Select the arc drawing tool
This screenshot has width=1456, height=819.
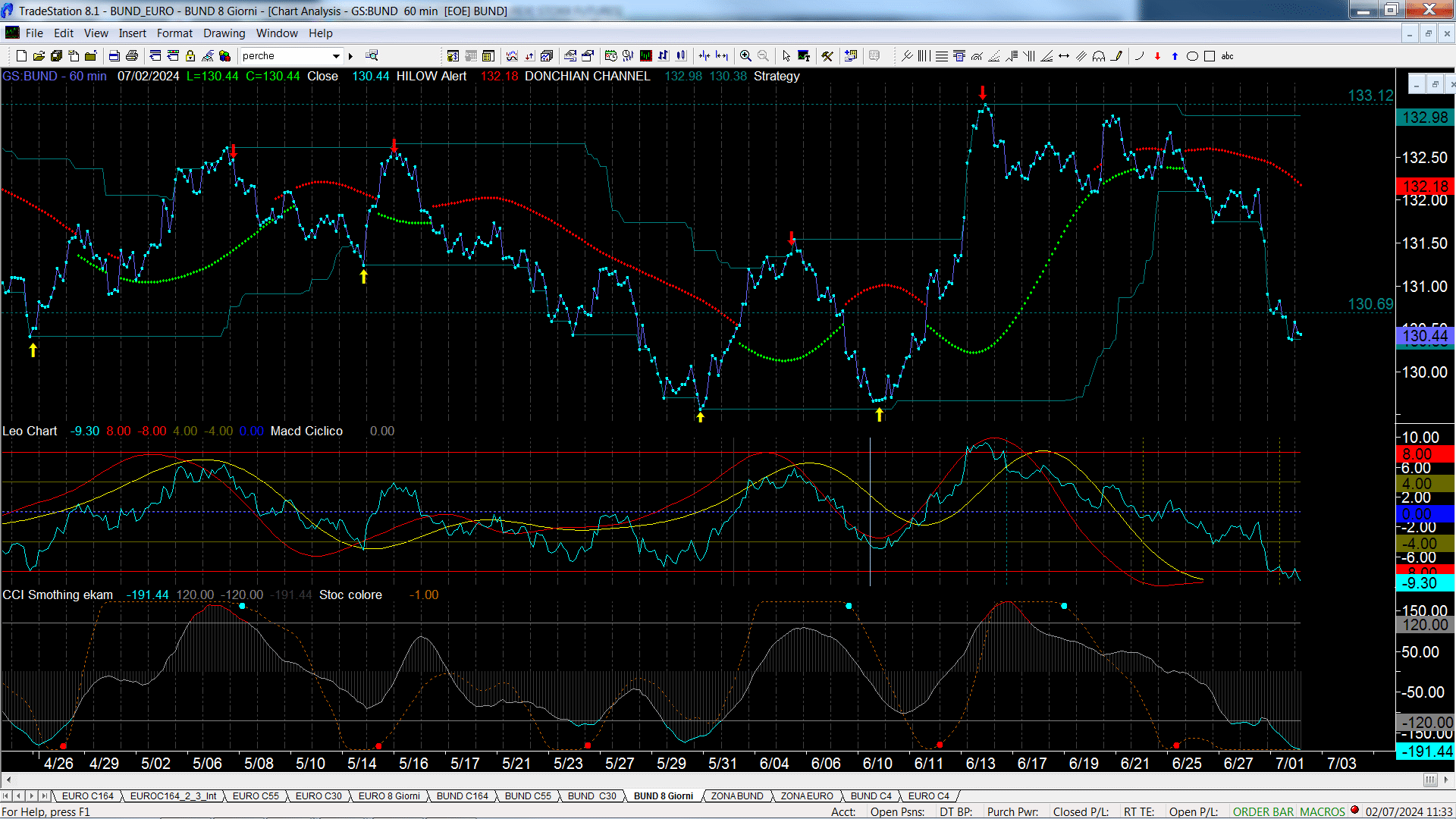pyautogui.click(x=1140, y=56)
